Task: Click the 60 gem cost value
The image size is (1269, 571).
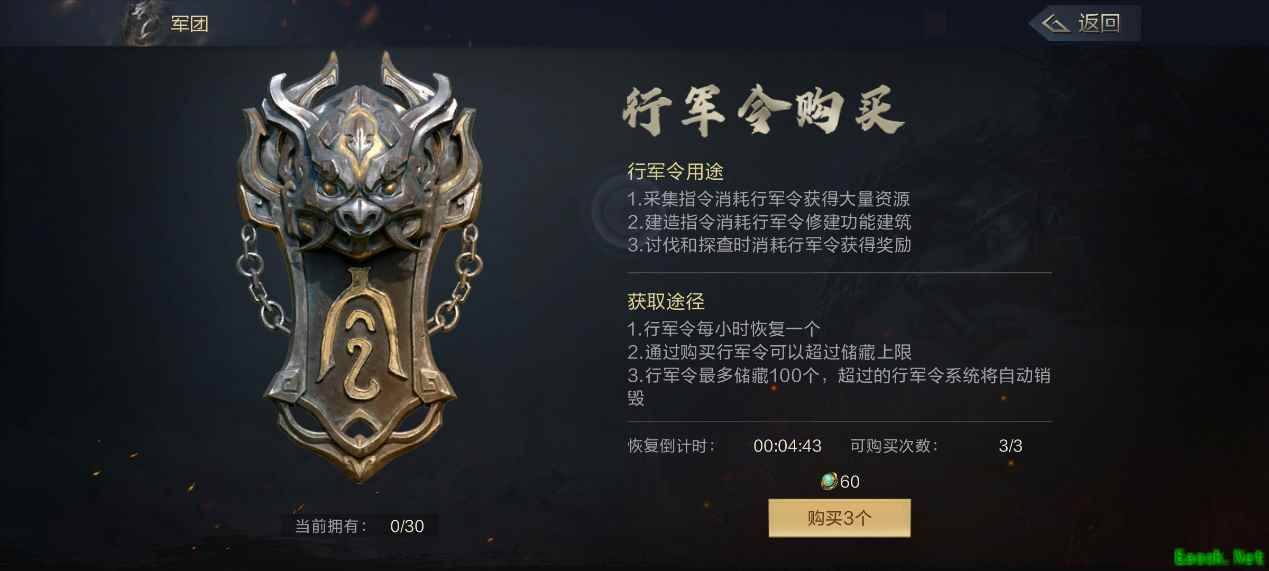Action: coord(850,482)
